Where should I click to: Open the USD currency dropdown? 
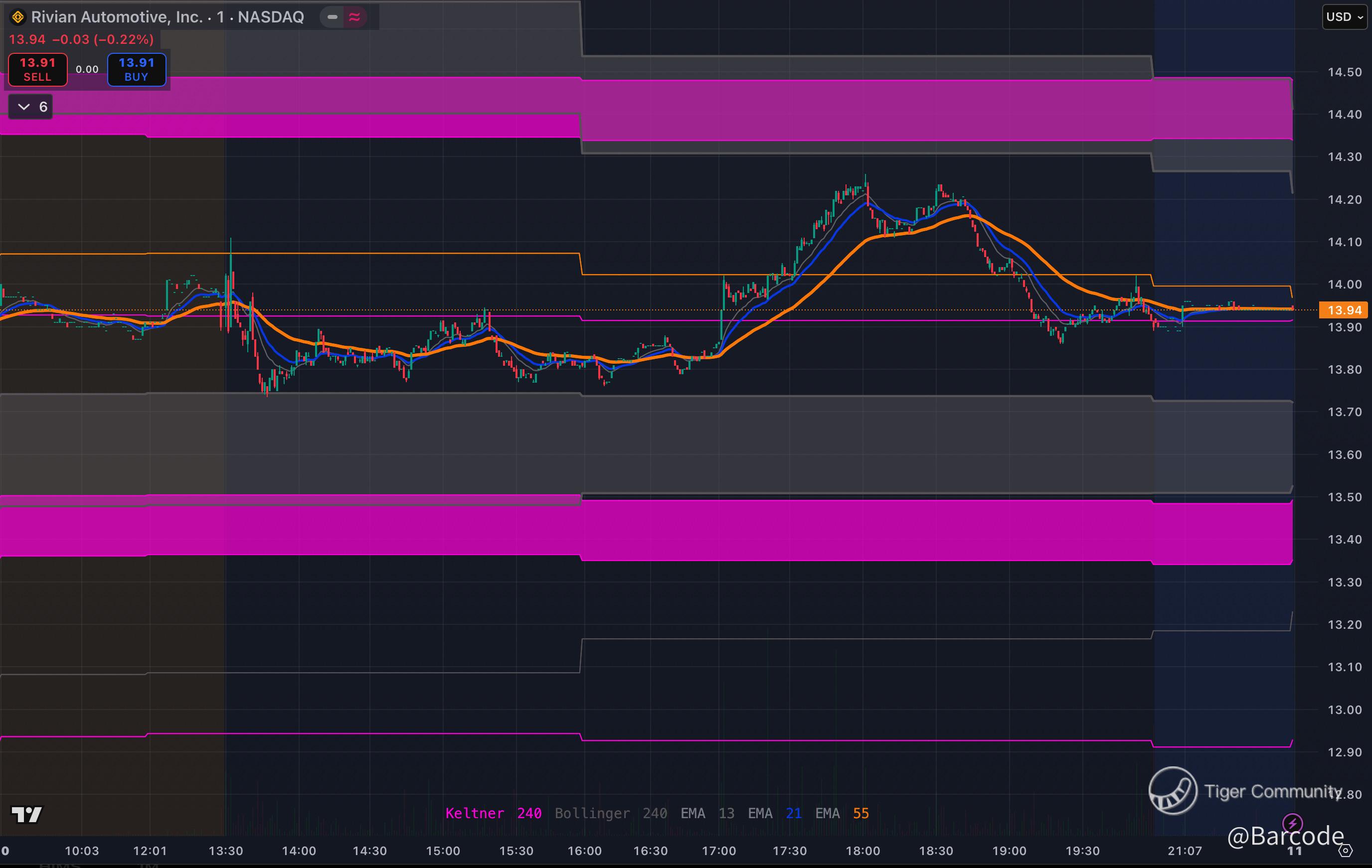click(x=1344, y=16)
